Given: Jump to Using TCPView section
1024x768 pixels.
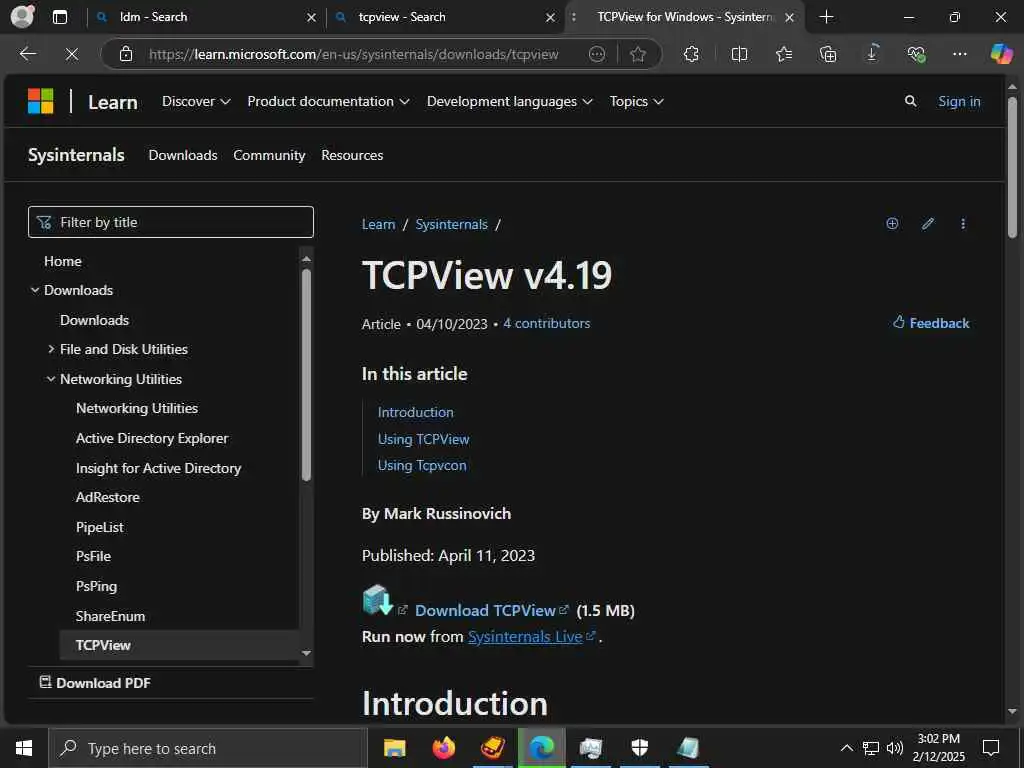Looking at the screenshot, I should [x=424, y=439].
